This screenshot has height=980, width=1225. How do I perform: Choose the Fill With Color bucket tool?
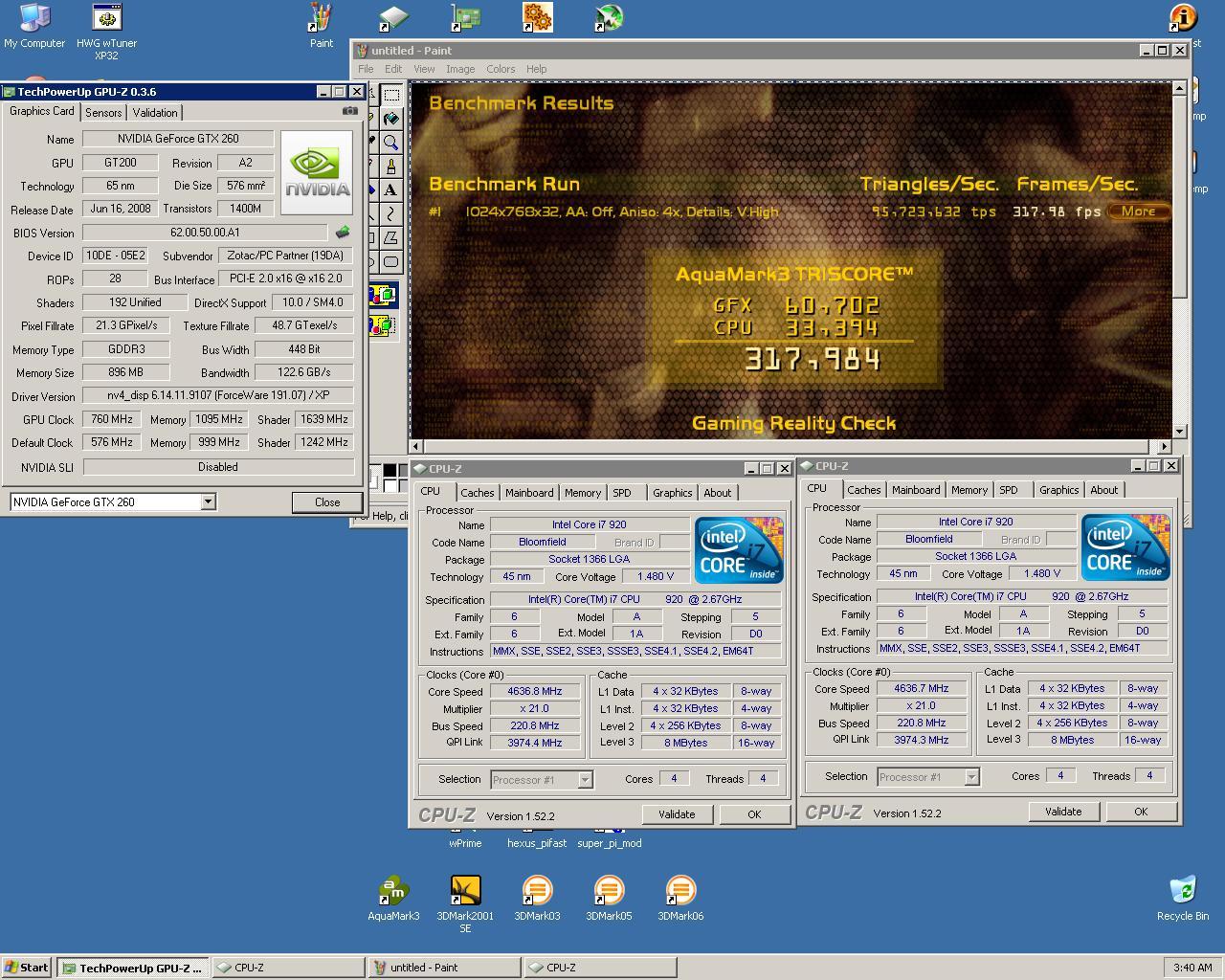tap(391, 119)
